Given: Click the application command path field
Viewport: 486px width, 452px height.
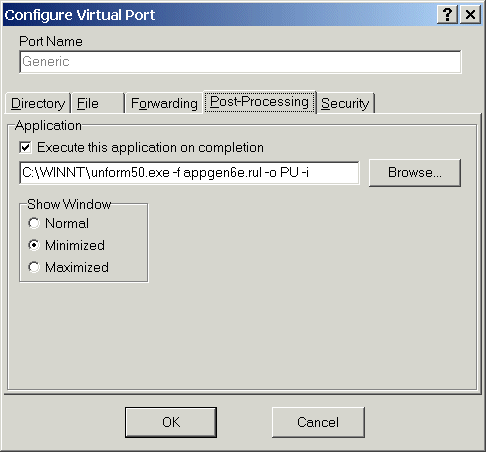Looking at the screenshot, I should click(x=189, y=173).
